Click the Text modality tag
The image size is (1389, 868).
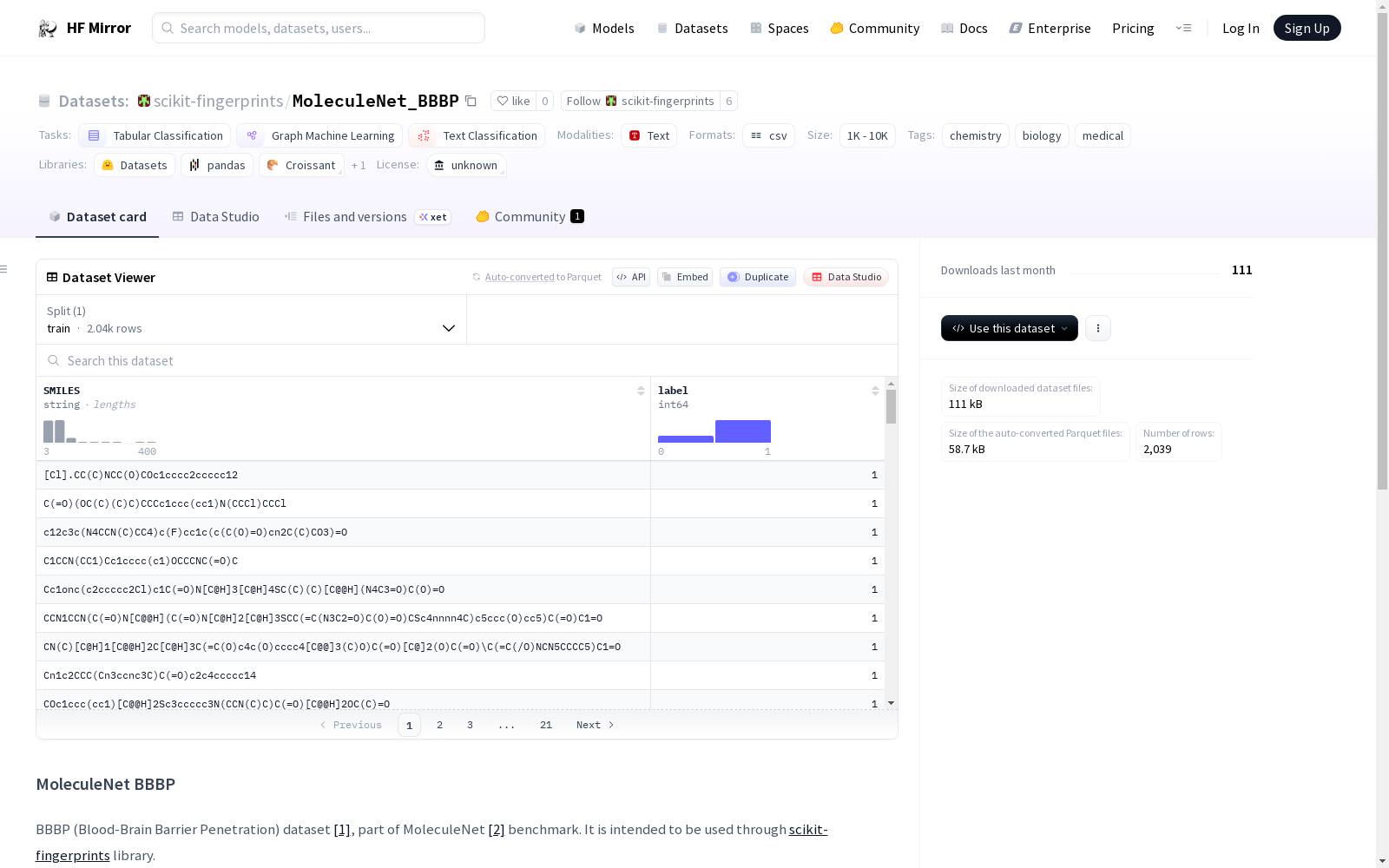tap(648, 135)
